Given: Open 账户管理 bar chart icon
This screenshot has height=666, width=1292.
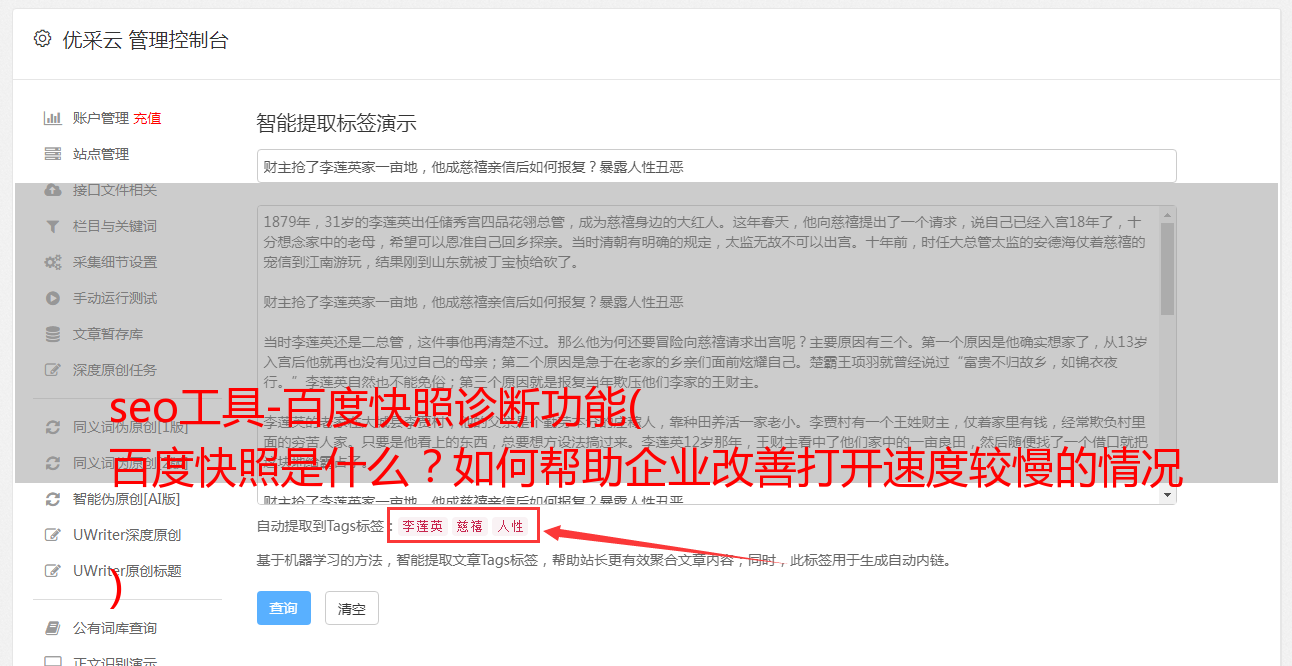Looking at the screenshot, I should pos(53,118).
